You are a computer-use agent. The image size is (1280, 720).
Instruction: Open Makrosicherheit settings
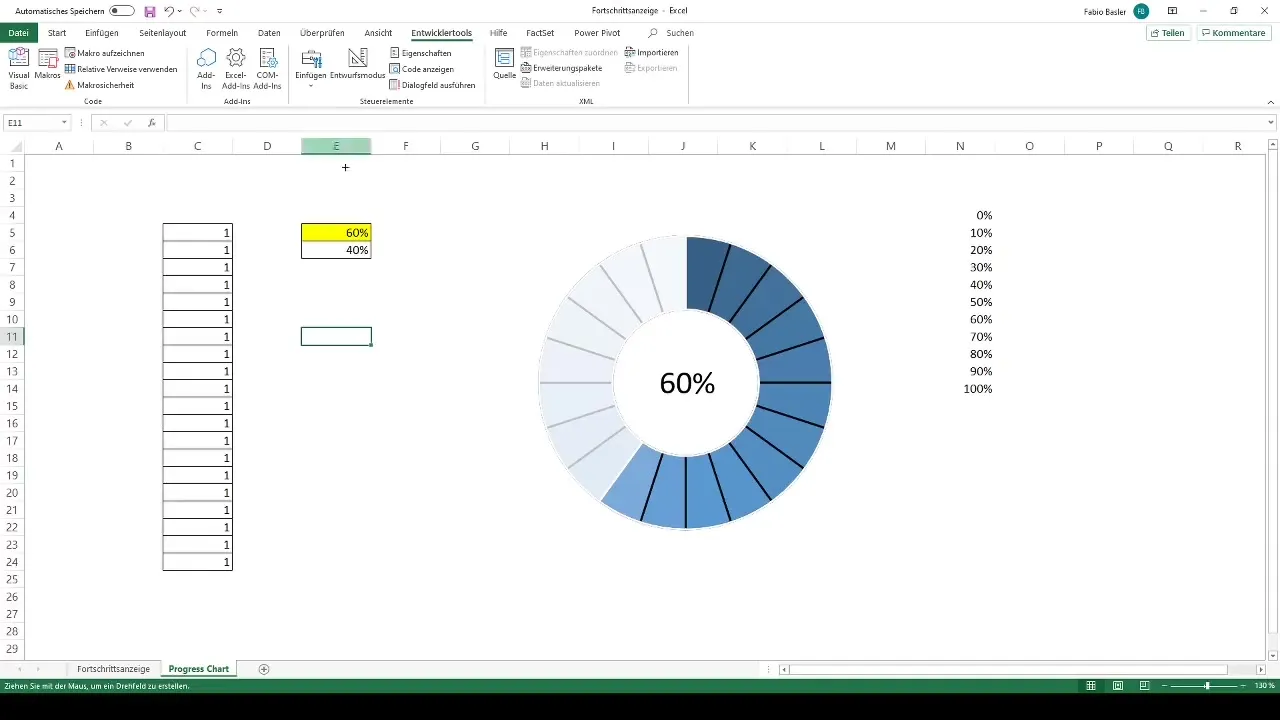[x=98, y=85]
